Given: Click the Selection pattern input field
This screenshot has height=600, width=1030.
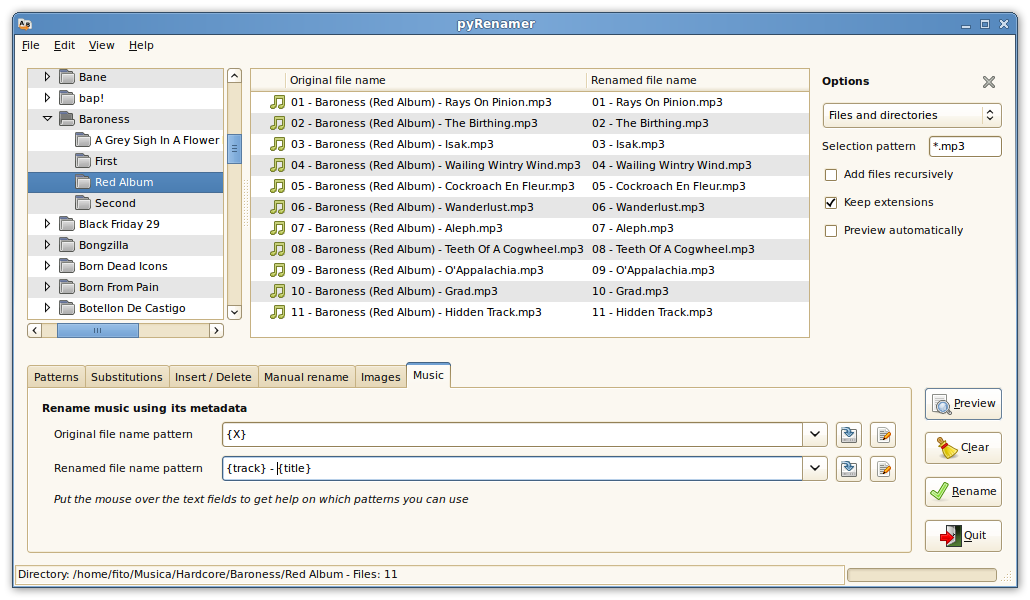Looking at the screenshot, I should [x=965, y=147].
